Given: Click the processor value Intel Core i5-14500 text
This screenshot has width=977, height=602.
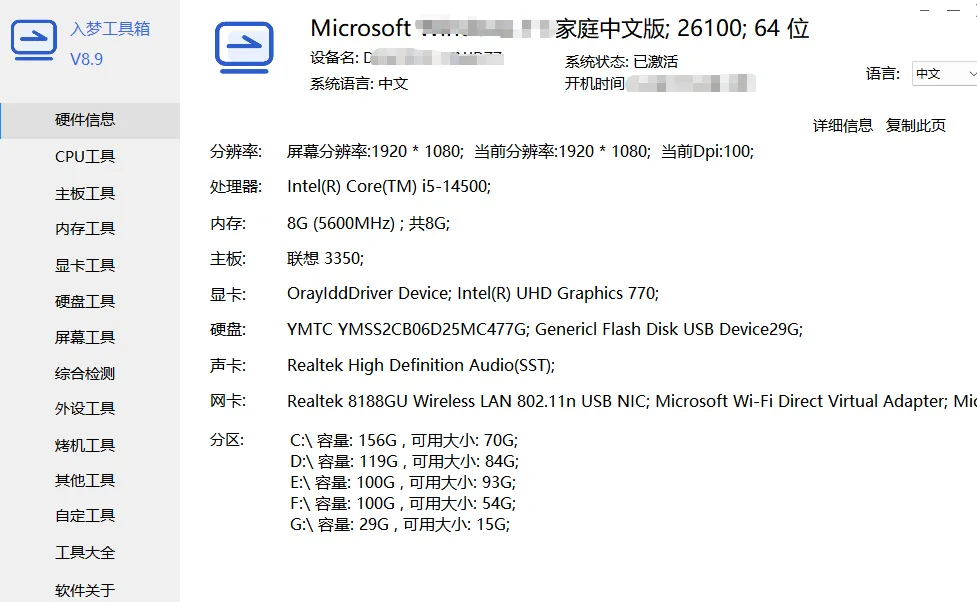Looking at the screenshot, I should point(389,186).
